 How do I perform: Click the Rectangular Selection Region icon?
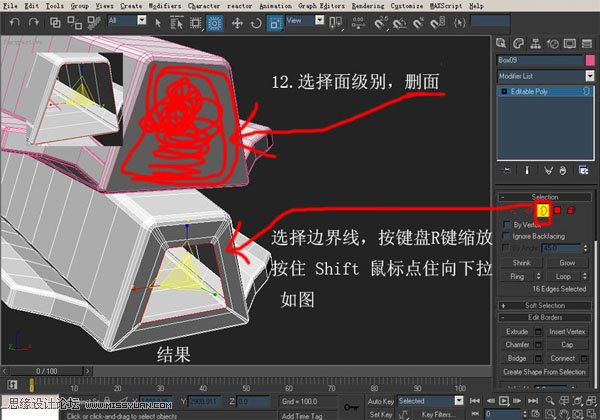pyautogui.click(x=196, y=23)
